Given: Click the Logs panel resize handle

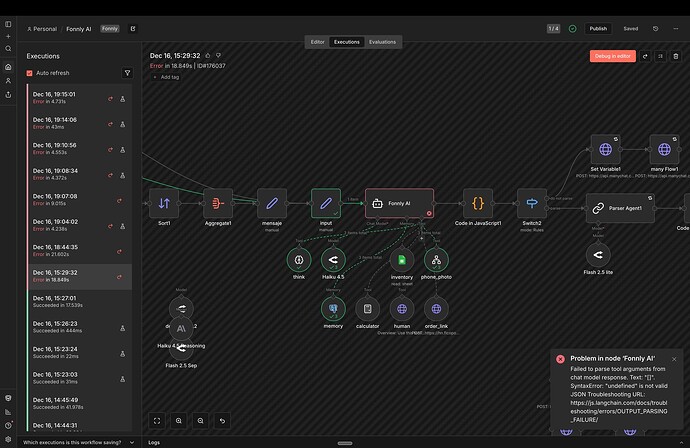Looking at the screenshot, I should pyautogui.click(x=345, y=443).
